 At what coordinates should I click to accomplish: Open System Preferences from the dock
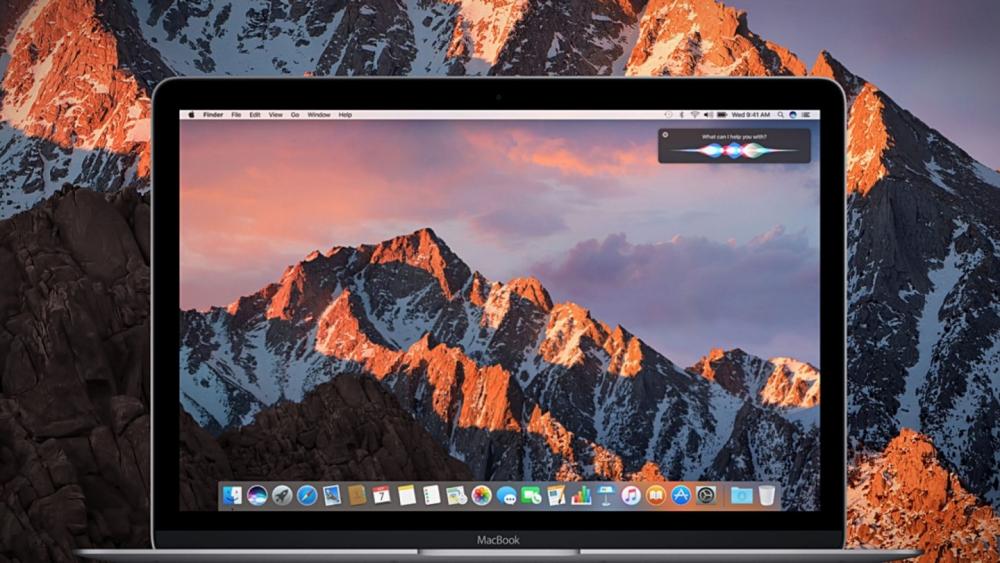(x=706, y=495)
